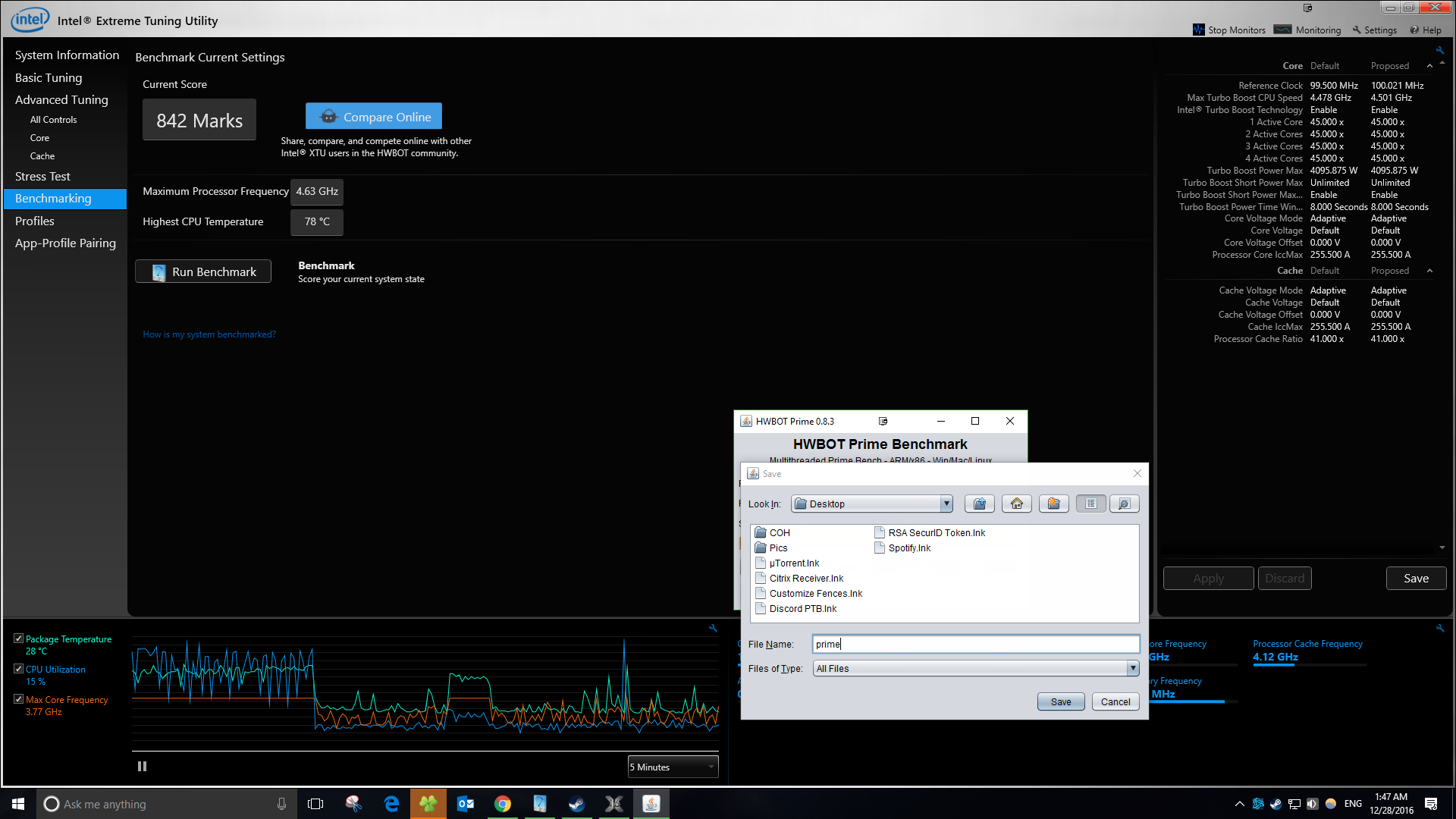Create a new folder in Save dialog

pos(1053,504)
